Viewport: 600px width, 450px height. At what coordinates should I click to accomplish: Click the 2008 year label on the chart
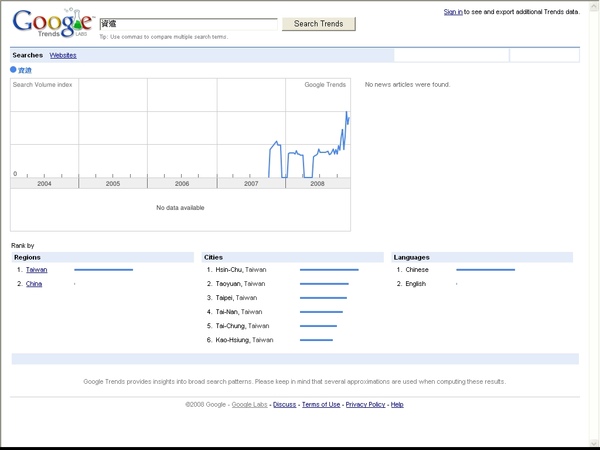click(x=317, y=184)
